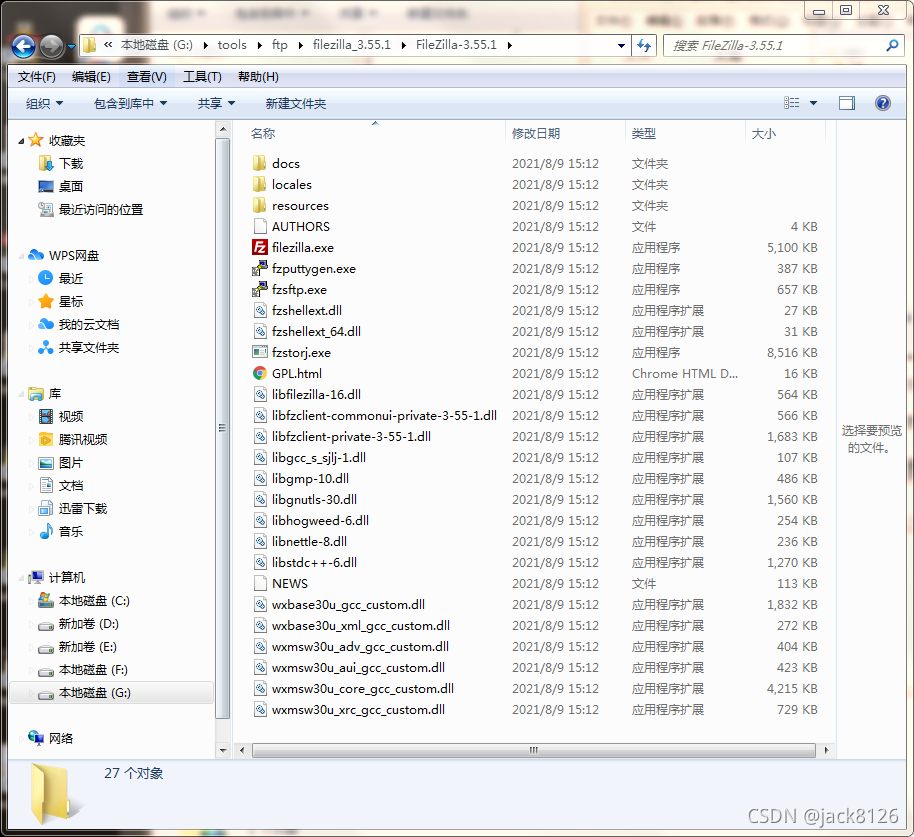Screen dimensions: 914x837
Task: Select the libgmp-10.dll file icon
Action: [259, 478]
